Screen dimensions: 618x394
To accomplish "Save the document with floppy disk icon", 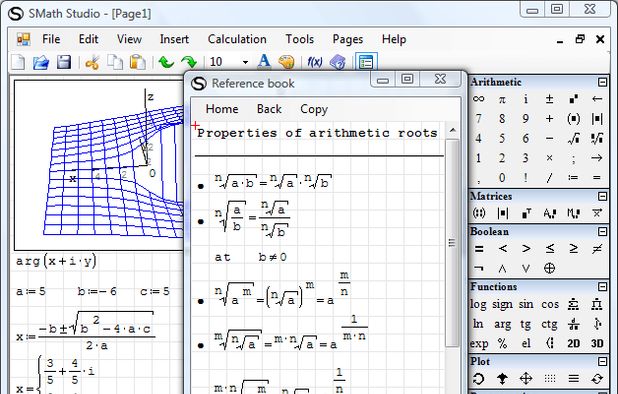I will (x=64, y=62).
